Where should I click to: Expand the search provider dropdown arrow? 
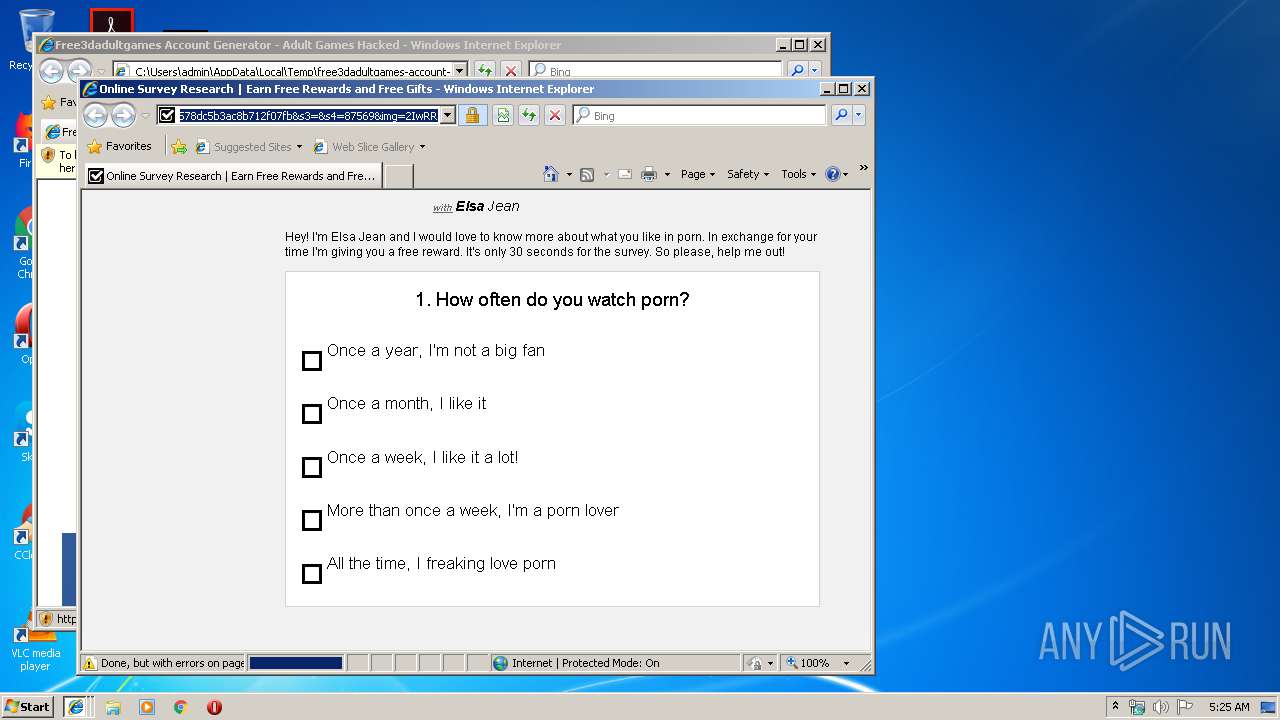[858, 115]
